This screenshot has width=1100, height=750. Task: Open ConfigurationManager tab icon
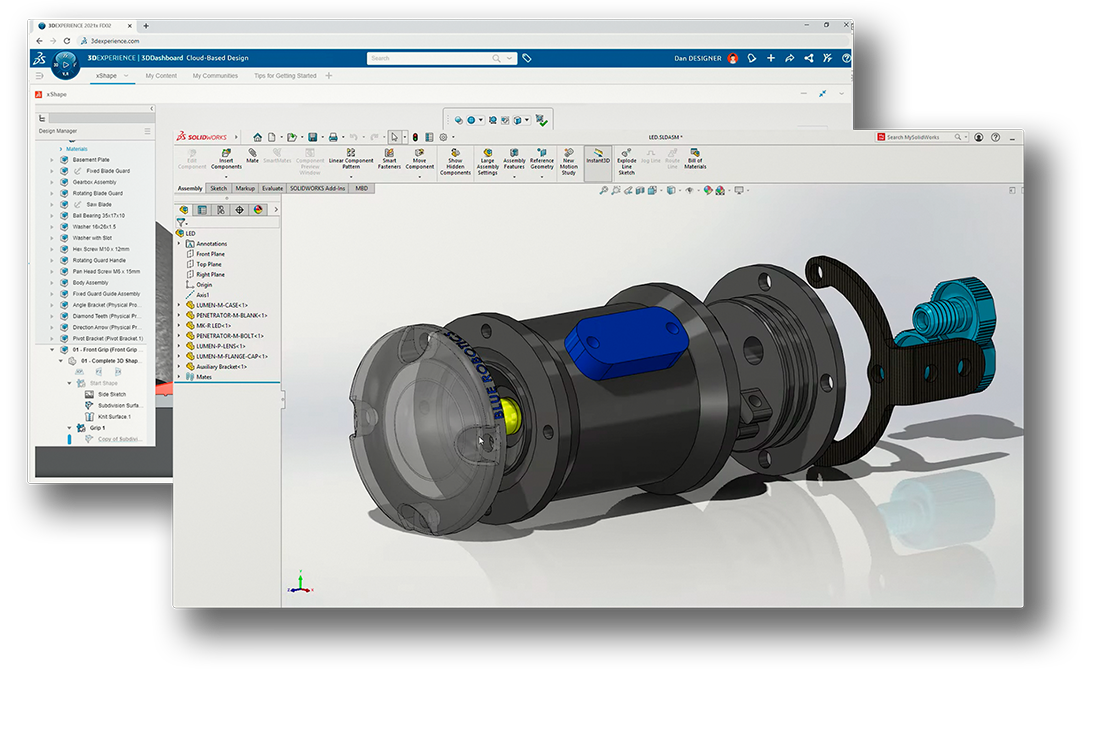221,210
